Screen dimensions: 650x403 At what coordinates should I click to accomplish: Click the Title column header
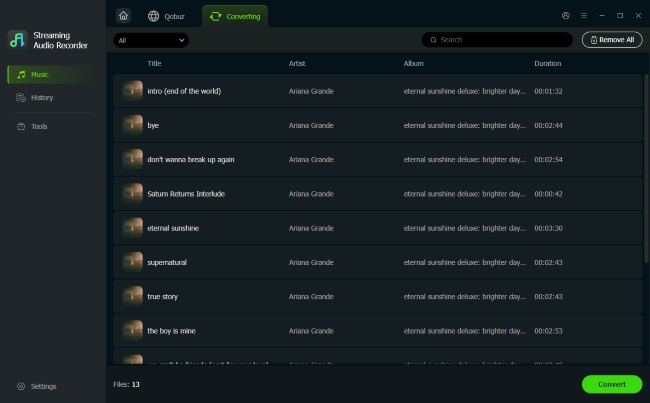154,63
